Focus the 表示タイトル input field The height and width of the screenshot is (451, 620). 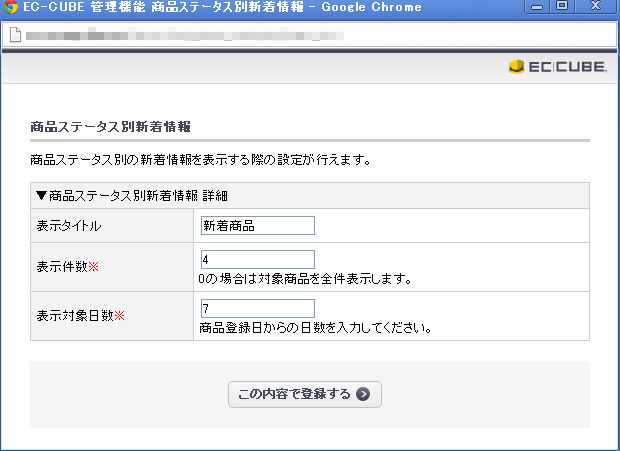pyautogui.click(x=258, y=225)
